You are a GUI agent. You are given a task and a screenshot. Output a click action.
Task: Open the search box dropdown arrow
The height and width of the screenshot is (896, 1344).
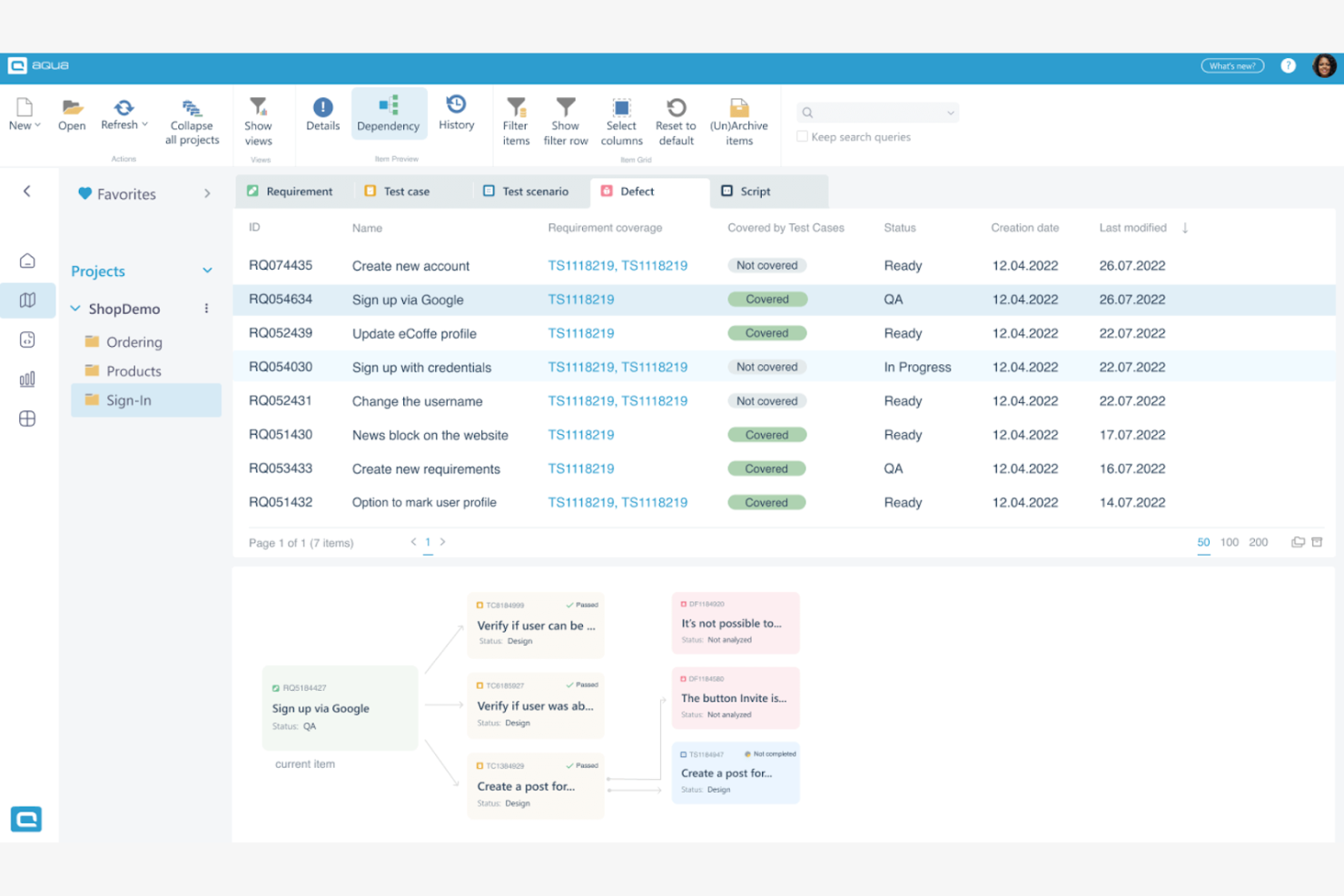tap(950, 113)
